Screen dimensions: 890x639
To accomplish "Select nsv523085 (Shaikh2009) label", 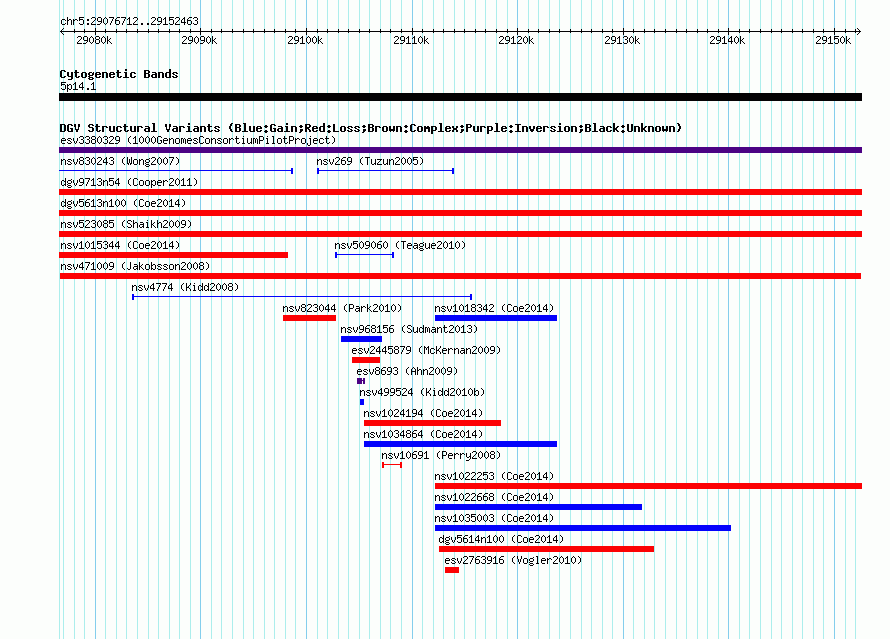I will [x=126, y=224].
